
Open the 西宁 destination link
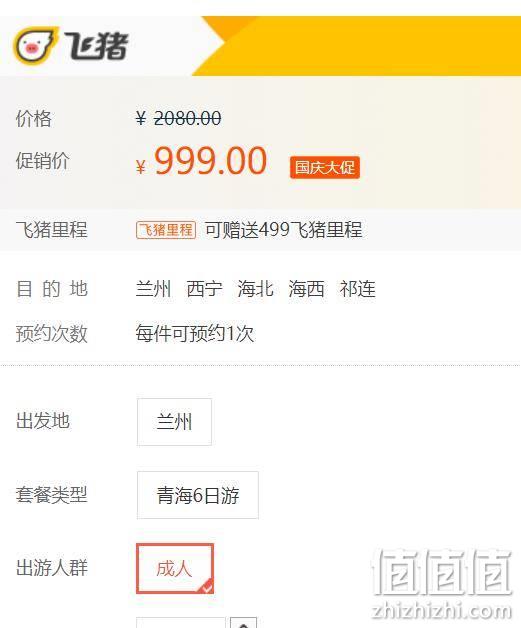tap(205, 289)
